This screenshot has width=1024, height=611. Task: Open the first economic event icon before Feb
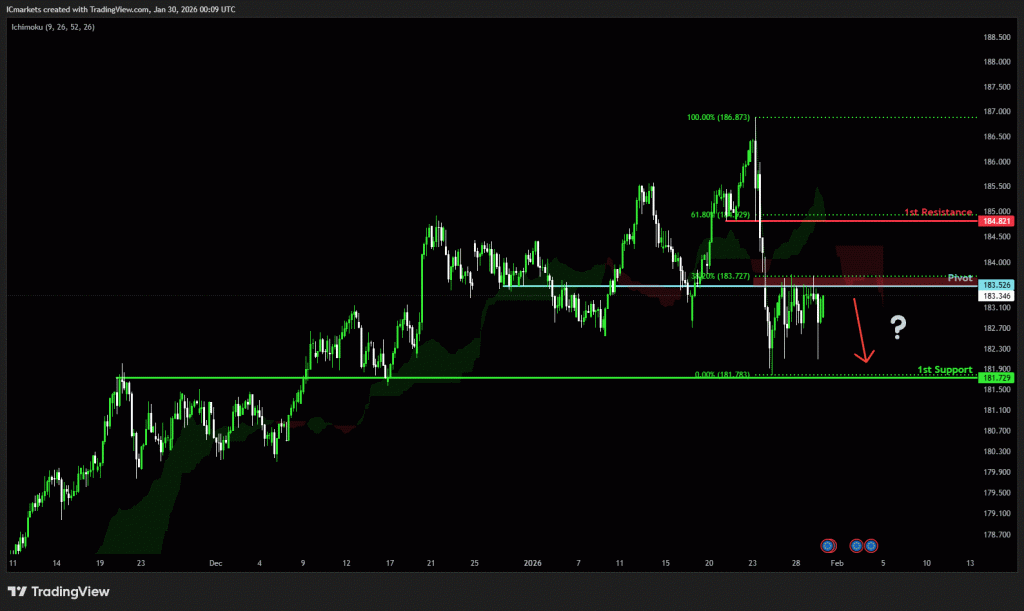(x=827, y=545)
